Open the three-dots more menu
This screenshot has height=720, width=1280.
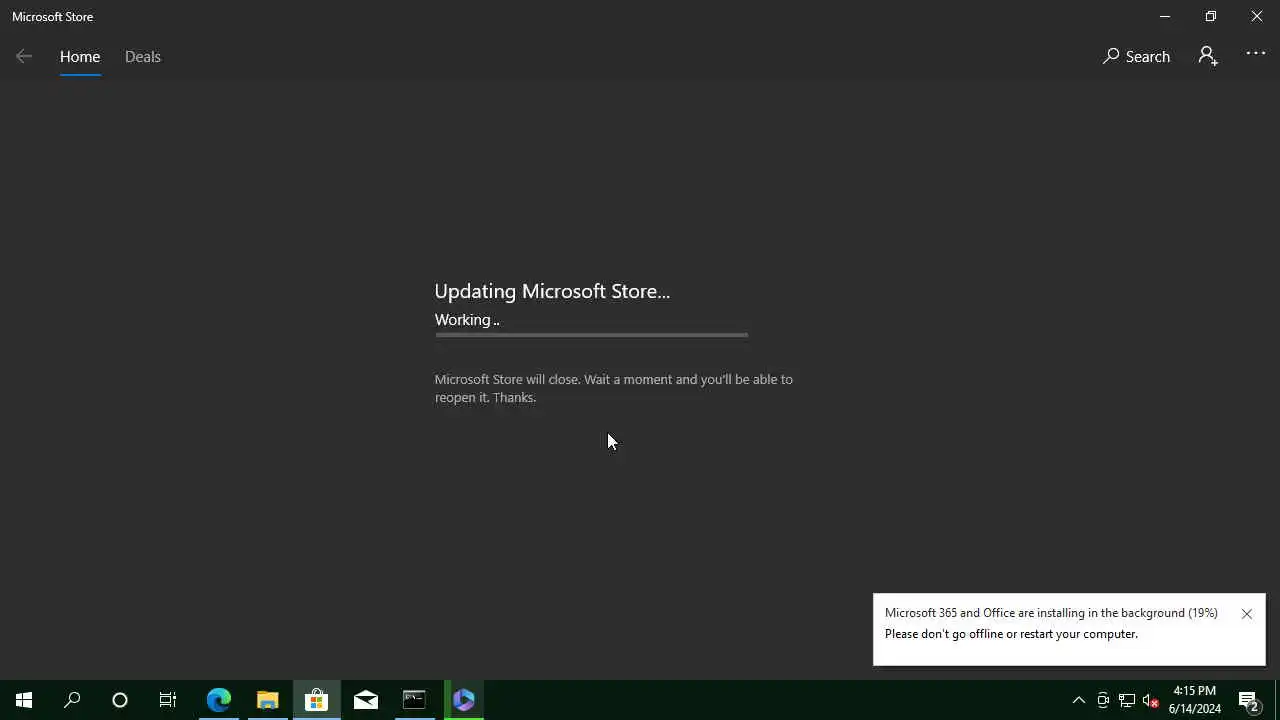click(x=1256, y=54)
